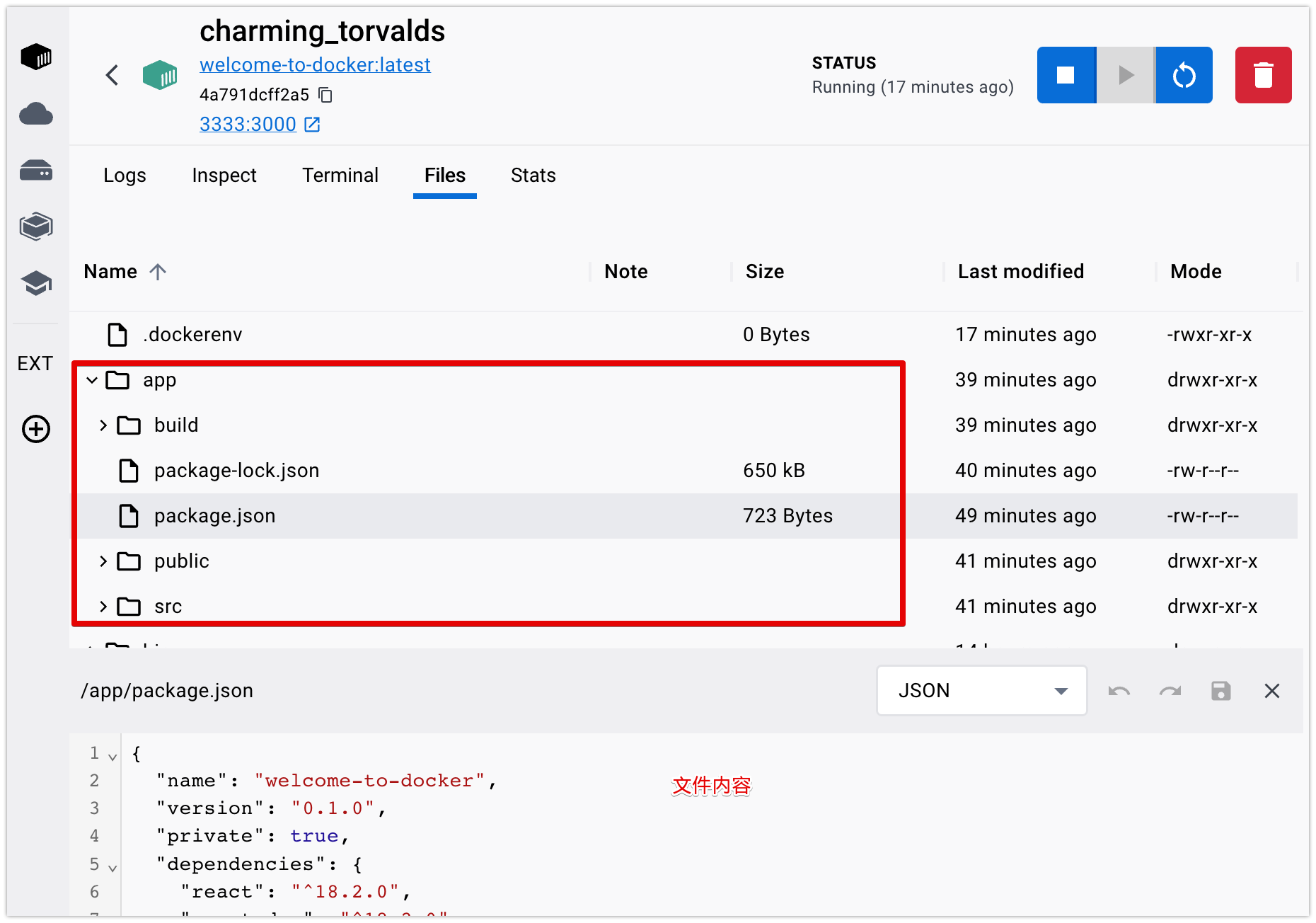1316x923 pixels.
Task: Switch to the Logs tab
Action: [125, 176]
